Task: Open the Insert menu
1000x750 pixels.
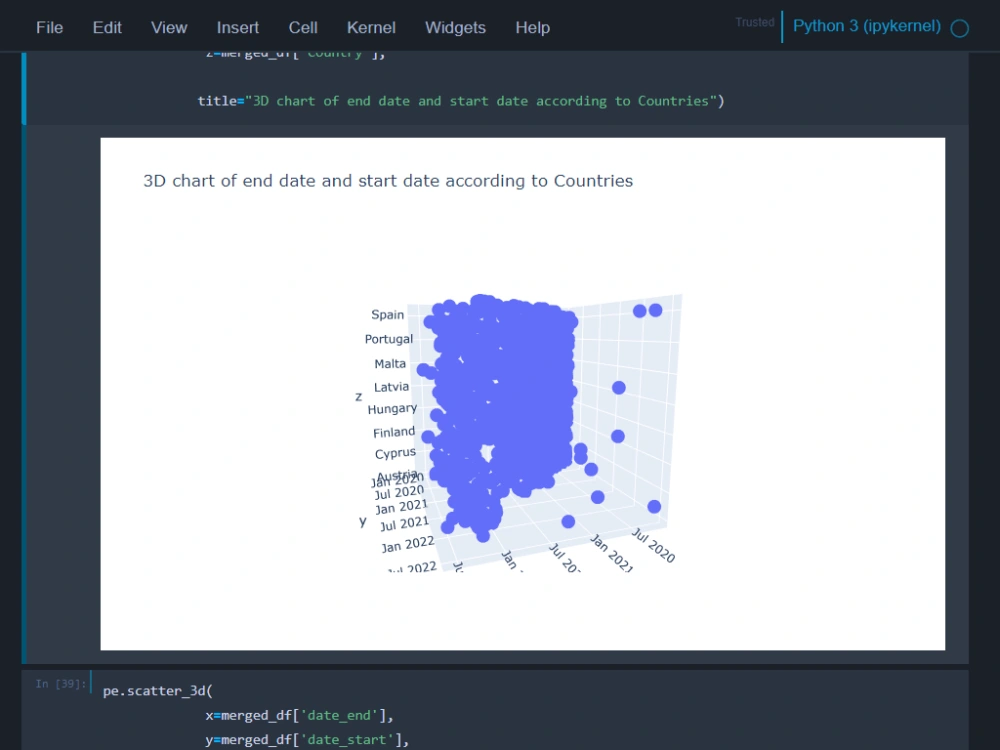Action: coord(237,27)
